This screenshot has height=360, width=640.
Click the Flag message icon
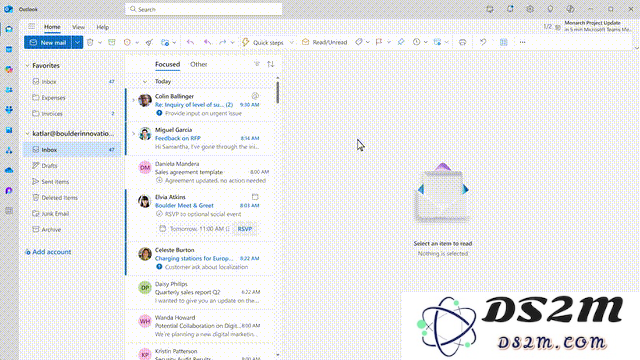click(379, 42)
